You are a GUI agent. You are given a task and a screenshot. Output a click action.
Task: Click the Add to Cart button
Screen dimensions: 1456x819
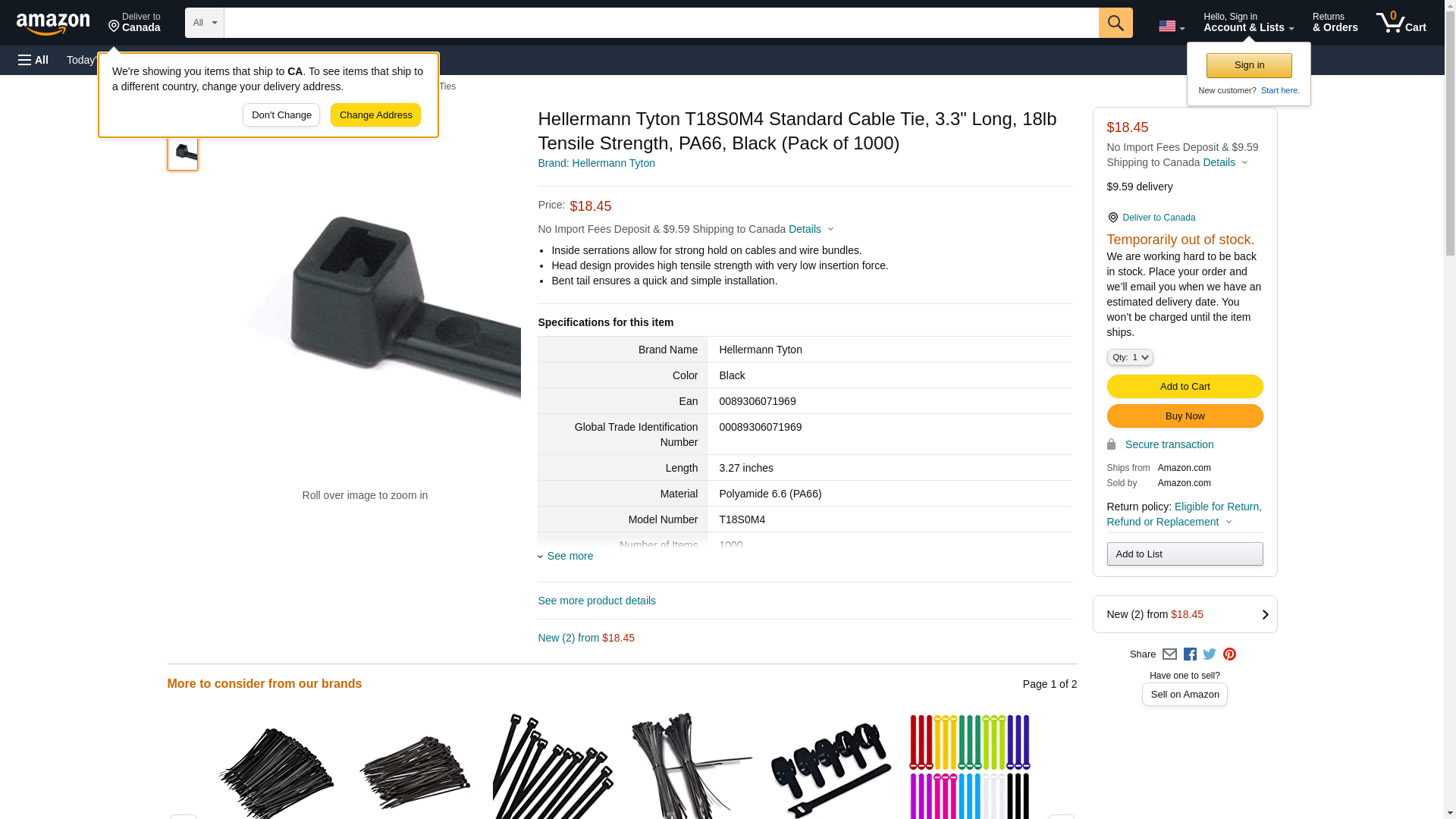click(x=1185, y=387)
